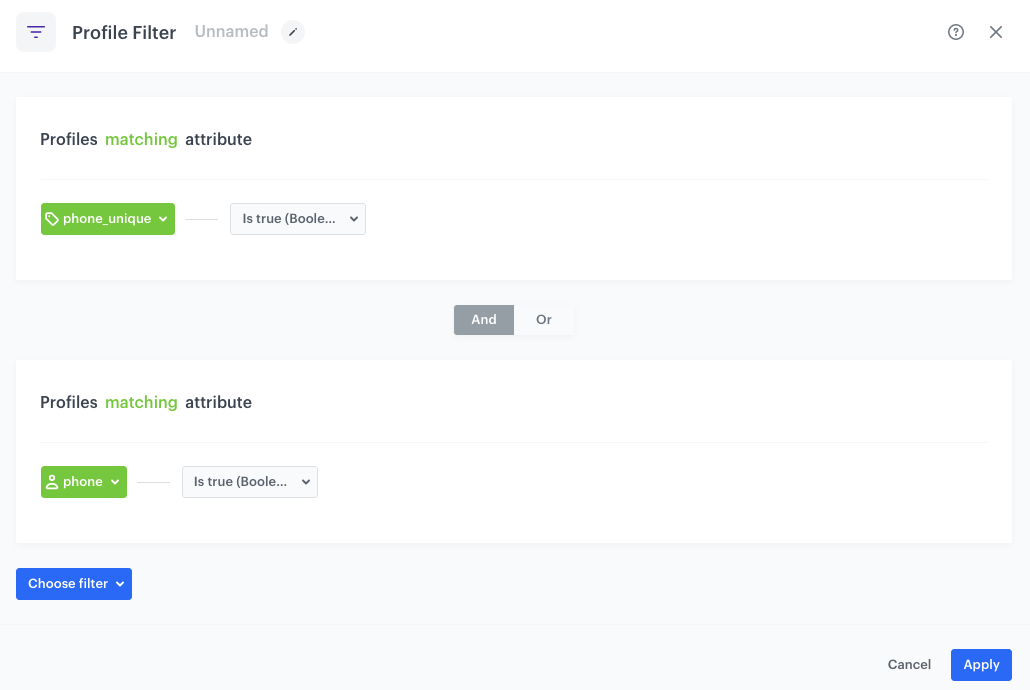Screen dimensions: 1030x690
Task: Close the Profile Filter dialog with the X icon
Action: click(996, 31)
